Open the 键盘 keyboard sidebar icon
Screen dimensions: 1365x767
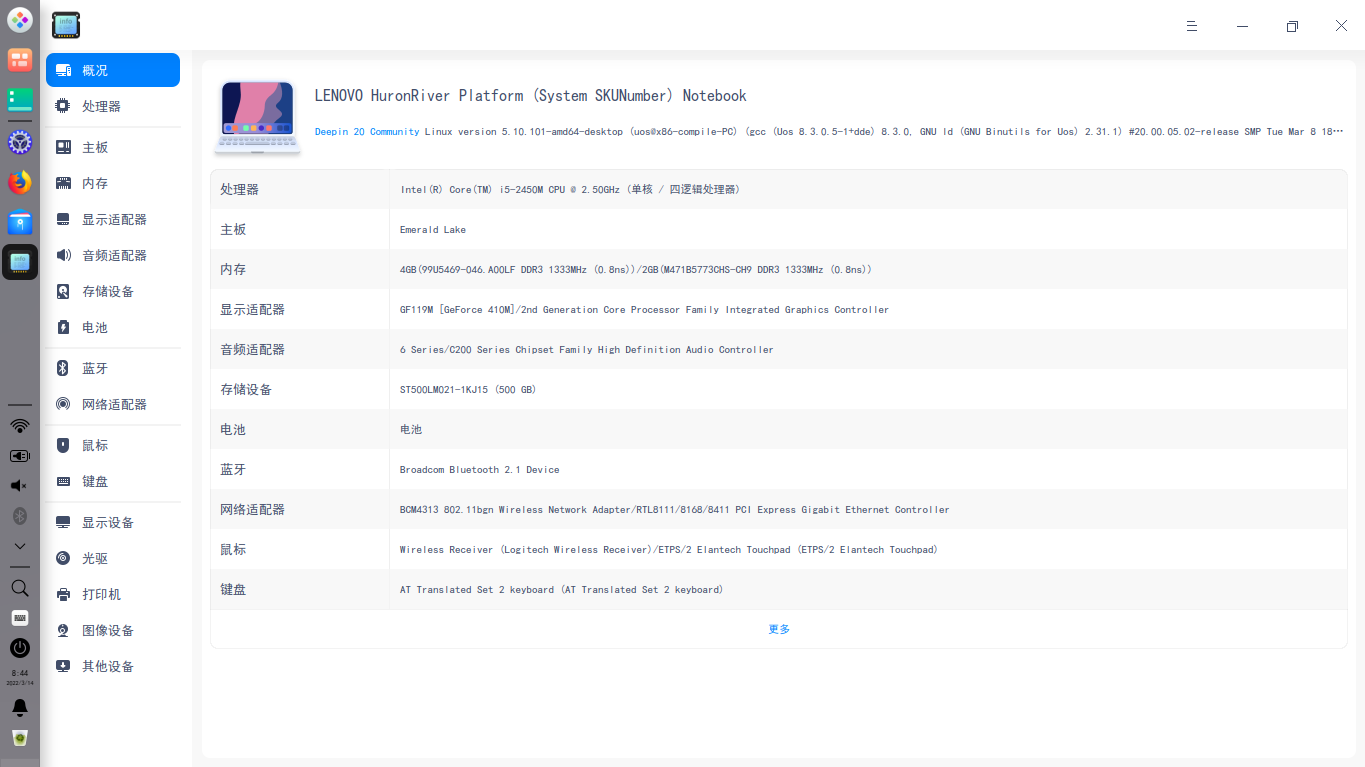pos(63,481)
